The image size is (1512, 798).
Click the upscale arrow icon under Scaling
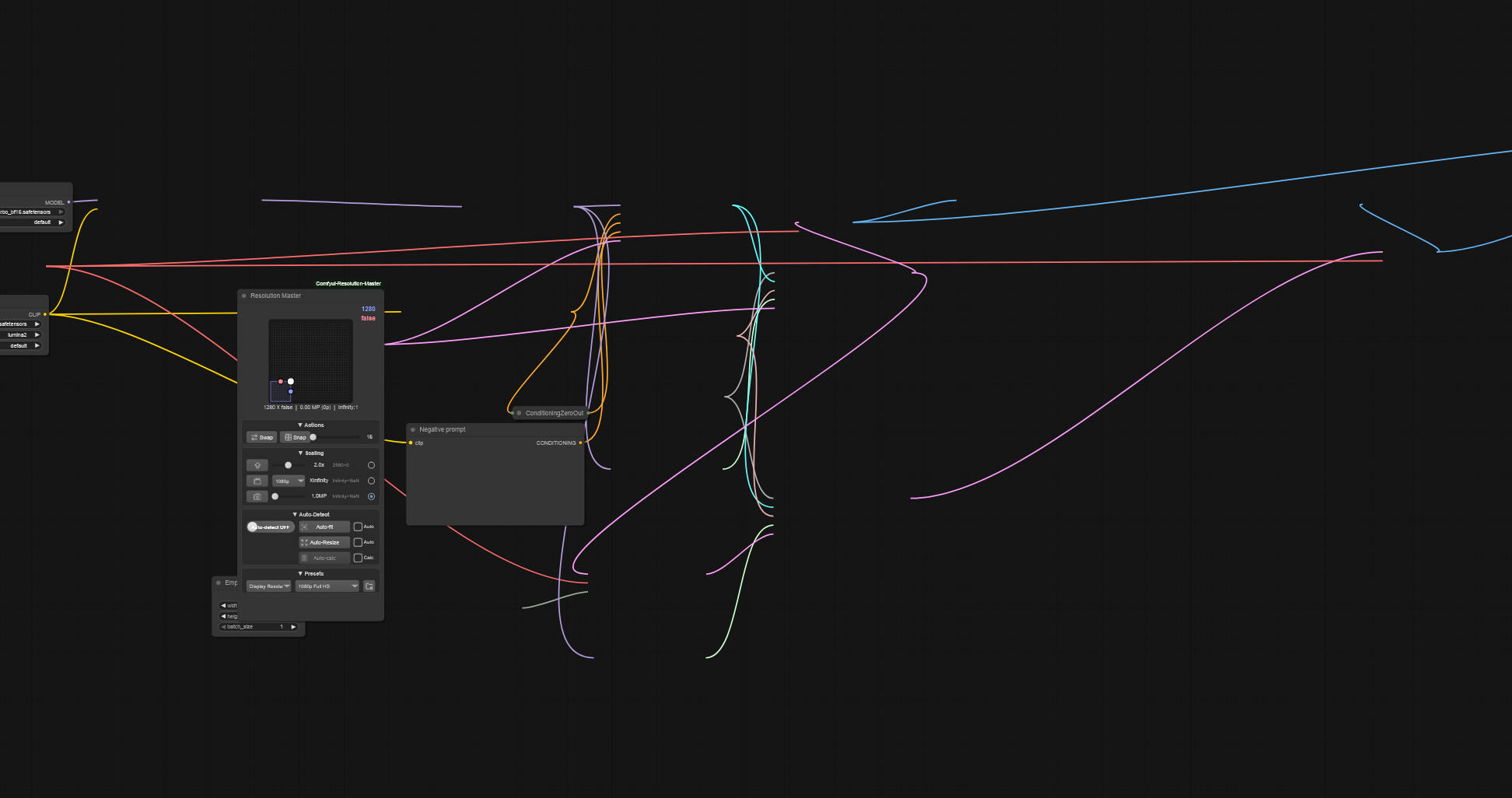click(x=257, y=465)
